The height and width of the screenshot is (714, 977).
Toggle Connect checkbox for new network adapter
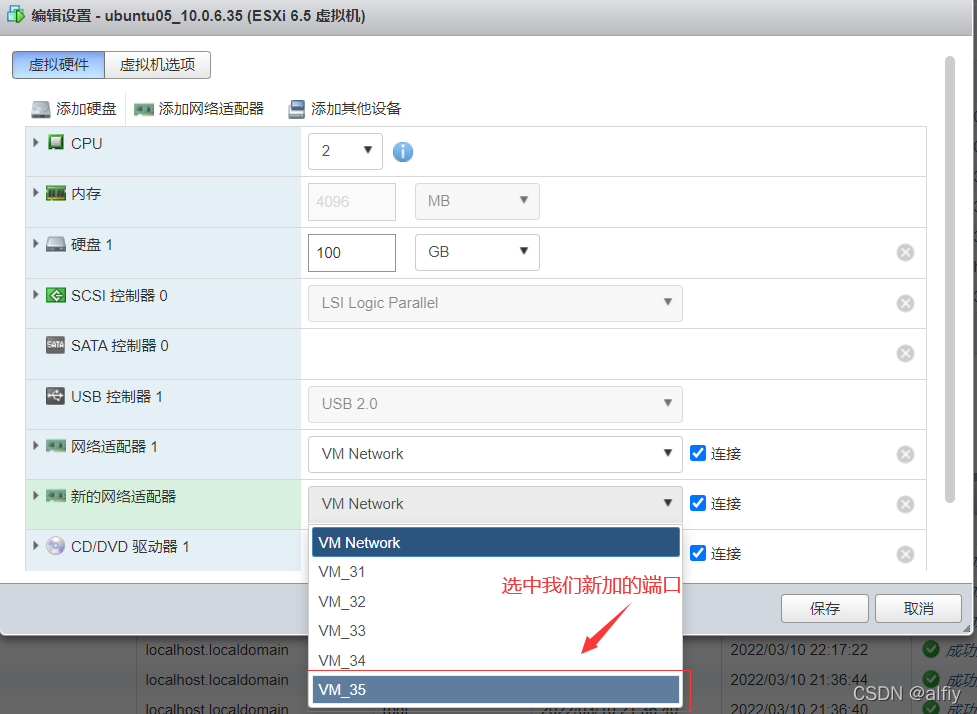click(699, 503)
